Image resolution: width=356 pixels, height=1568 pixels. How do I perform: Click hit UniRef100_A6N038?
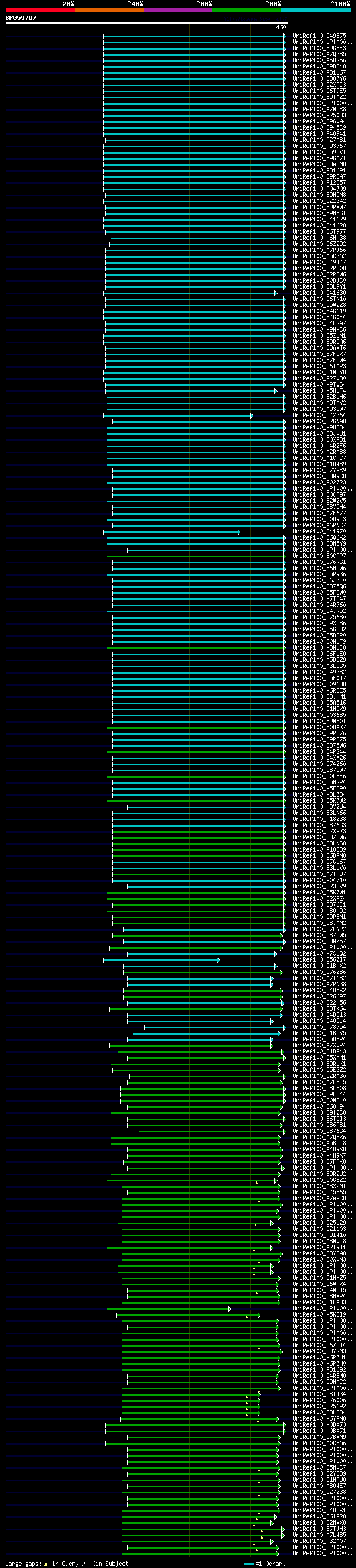point(319,238)
